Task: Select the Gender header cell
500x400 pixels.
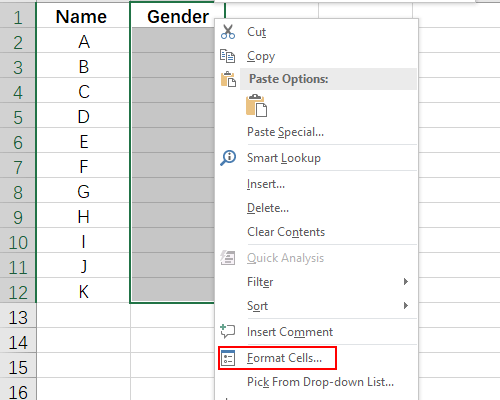Action: tap(178, 15)
